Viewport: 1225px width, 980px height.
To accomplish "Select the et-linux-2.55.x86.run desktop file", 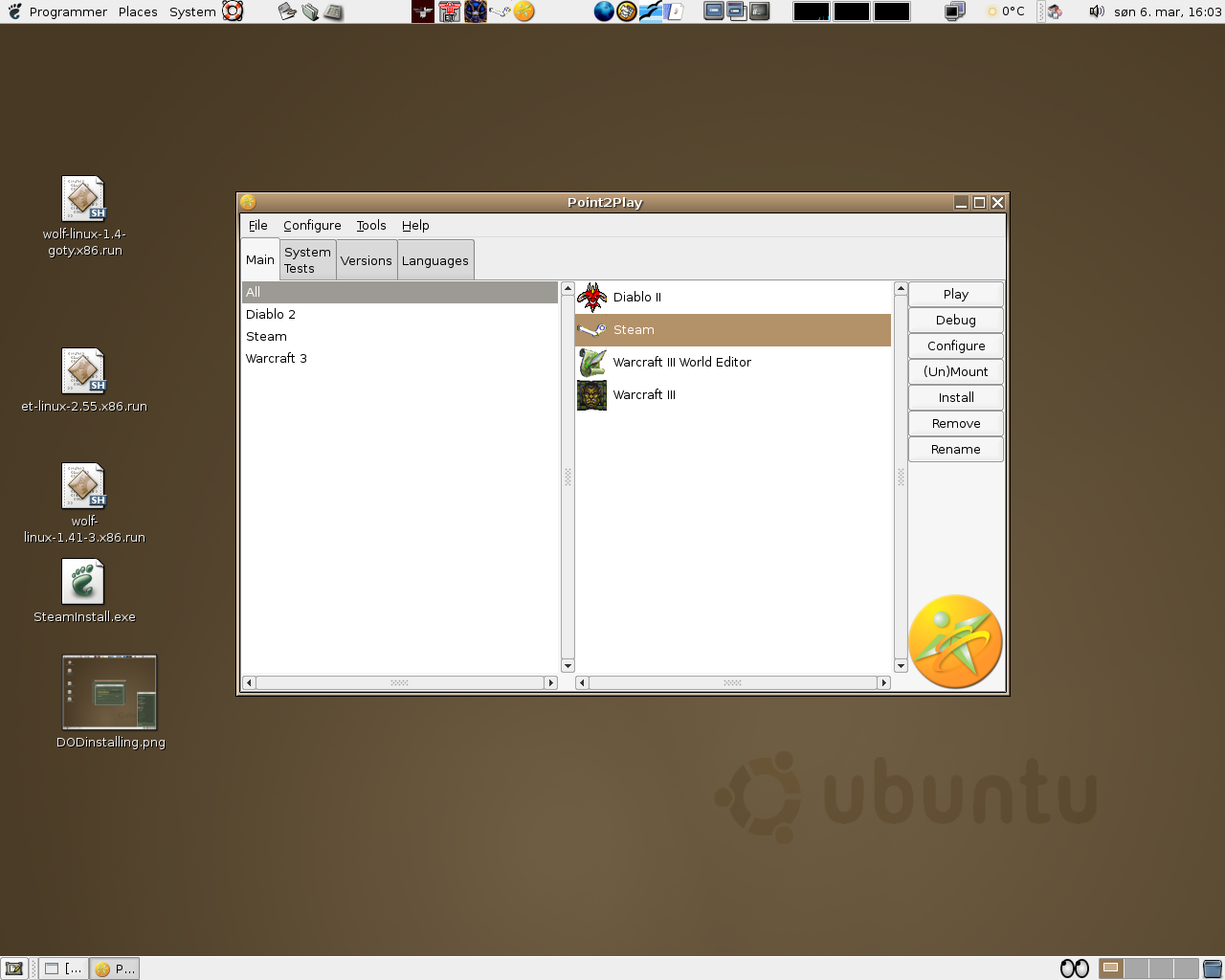I will coord(84,381).
